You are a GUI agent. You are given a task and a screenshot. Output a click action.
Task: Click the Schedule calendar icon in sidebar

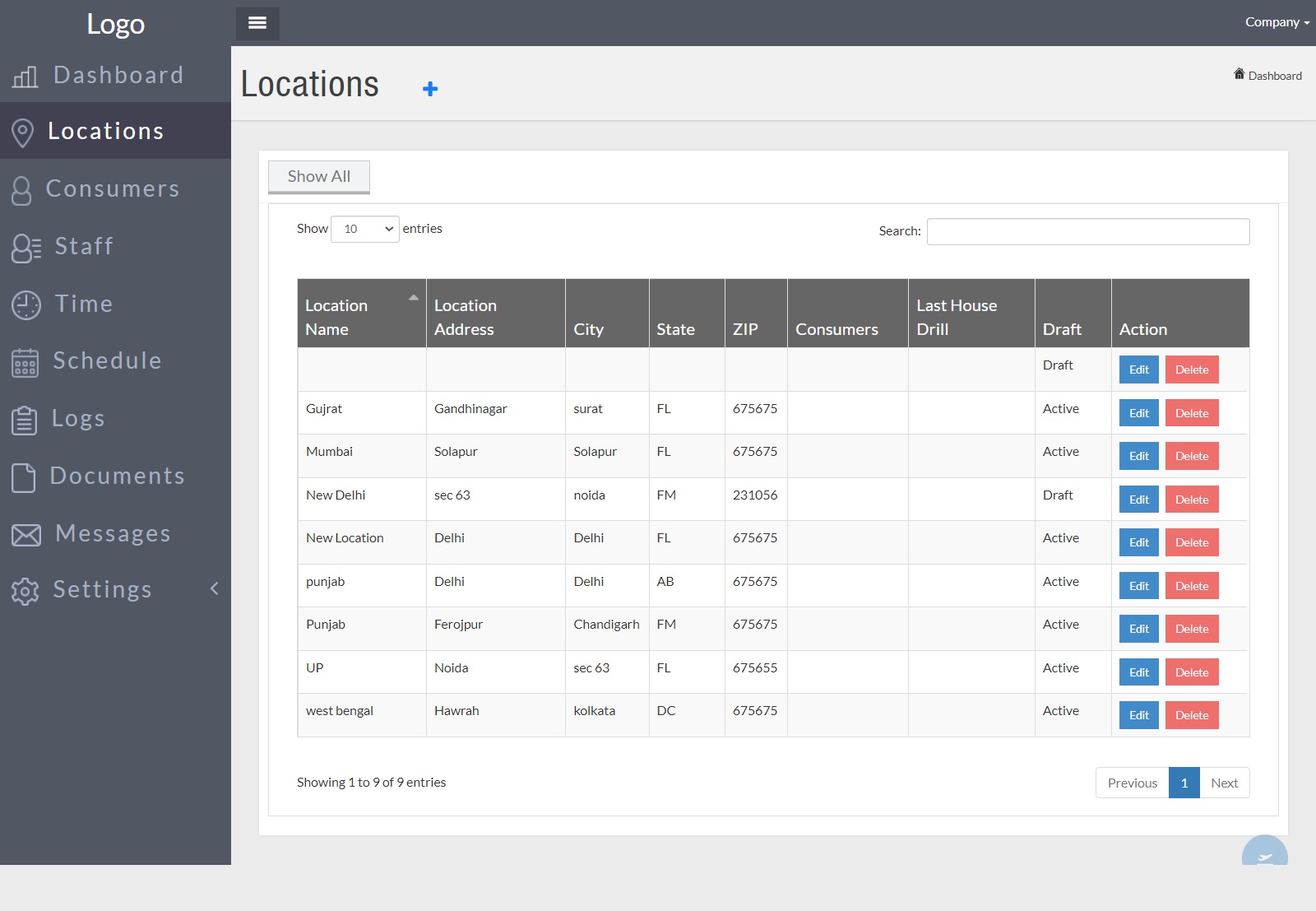coord(25,362)
